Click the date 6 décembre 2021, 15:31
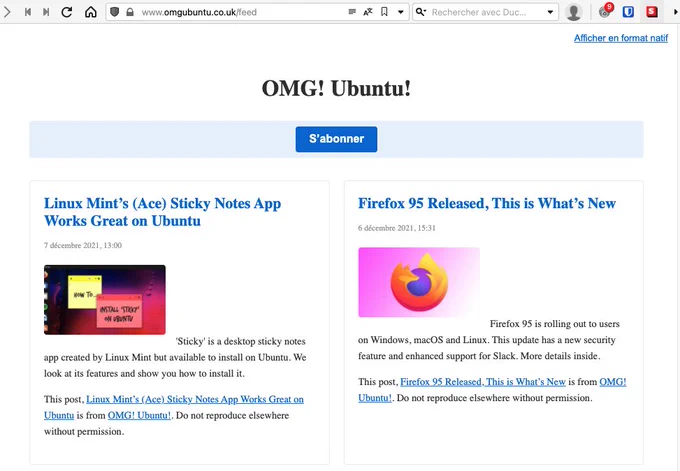The image size is (680, 471). pyautogui.click(x=397, y=228)
